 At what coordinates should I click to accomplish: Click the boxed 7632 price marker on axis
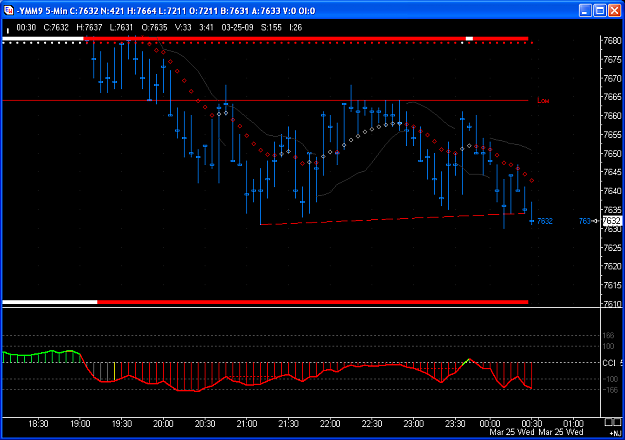[x=611, y=221]
